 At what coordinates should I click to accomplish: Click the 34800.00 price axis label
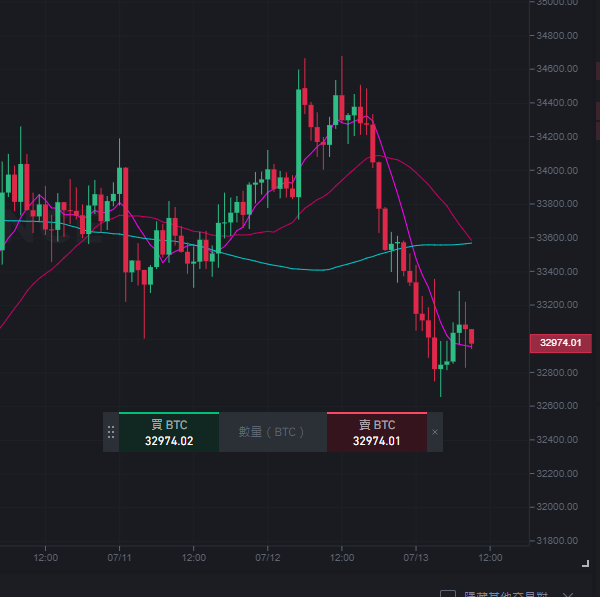[x=557, y=36]
